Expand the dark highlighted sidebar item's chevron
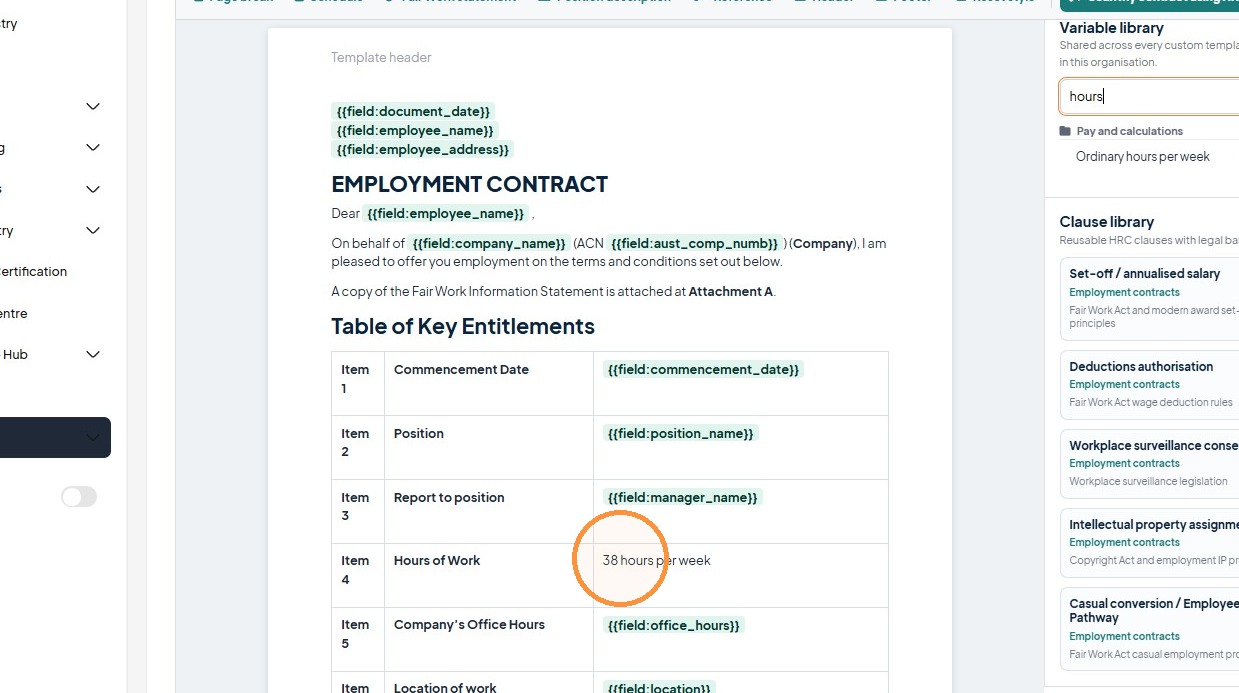 [x=93, y=437]
